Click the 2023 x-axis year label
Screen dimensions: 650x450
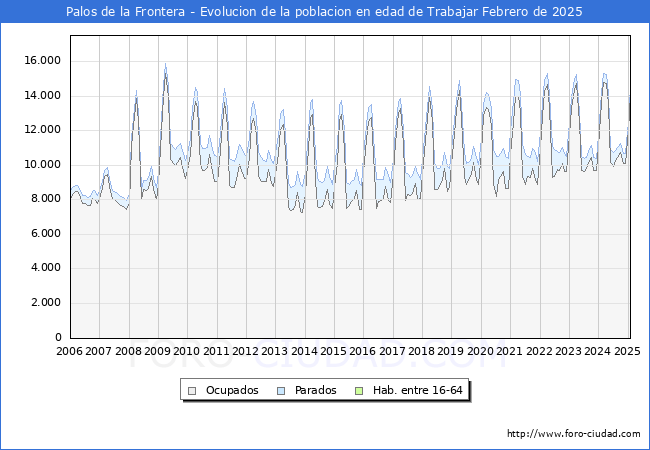[568, 351]
